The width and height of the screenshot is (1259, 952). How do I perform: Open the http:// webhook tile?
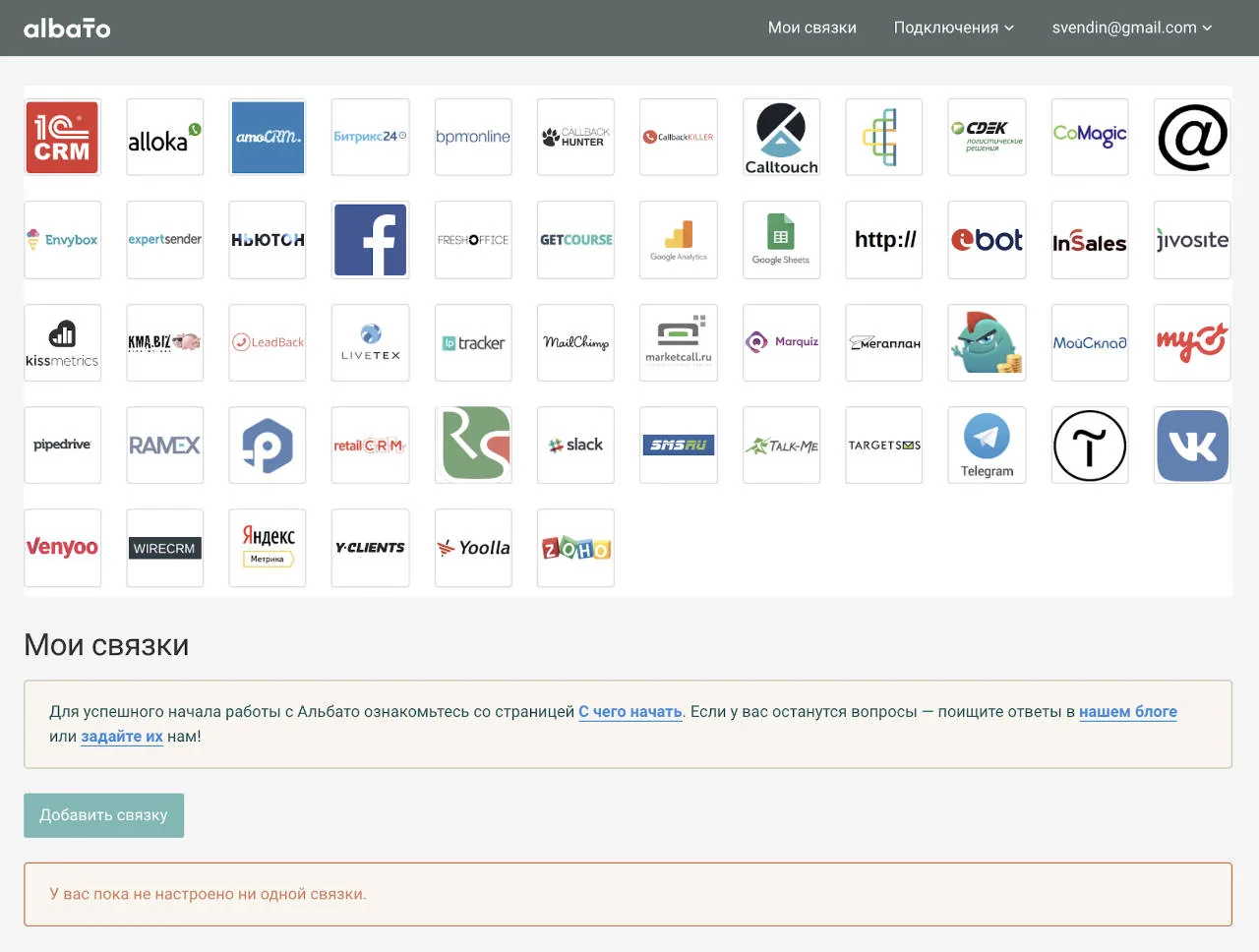[x=884, y=240]
